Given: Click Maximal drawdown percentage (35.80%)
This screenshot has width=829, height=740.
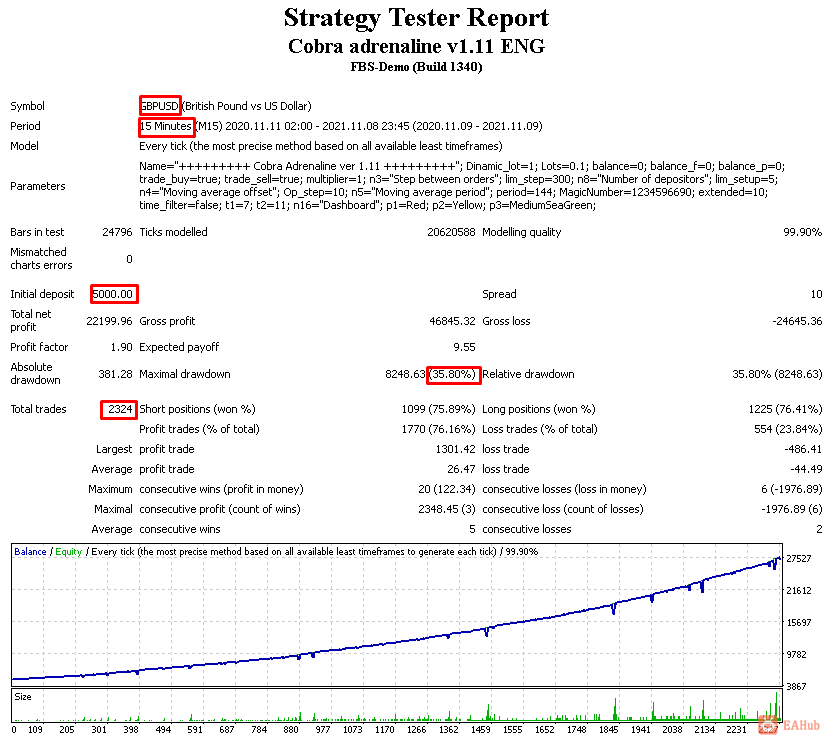Looking at the screenshot, I should click(453, 374).
